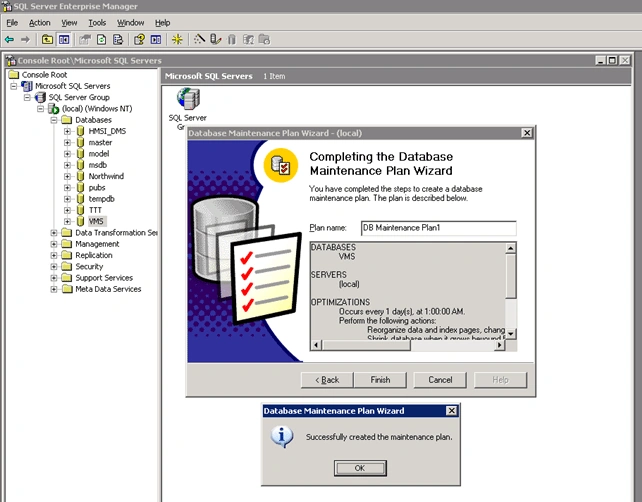Click the greyed New Job folder icon

(264, 40)
